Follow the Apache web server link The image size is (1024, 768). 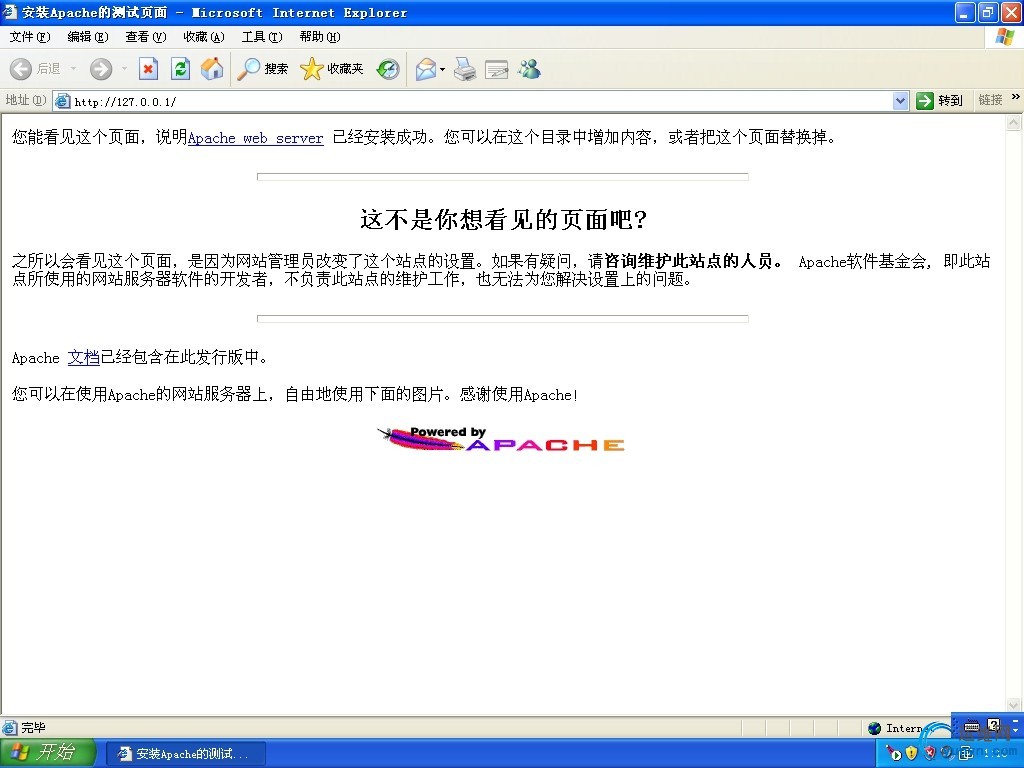tap(255, 138)
